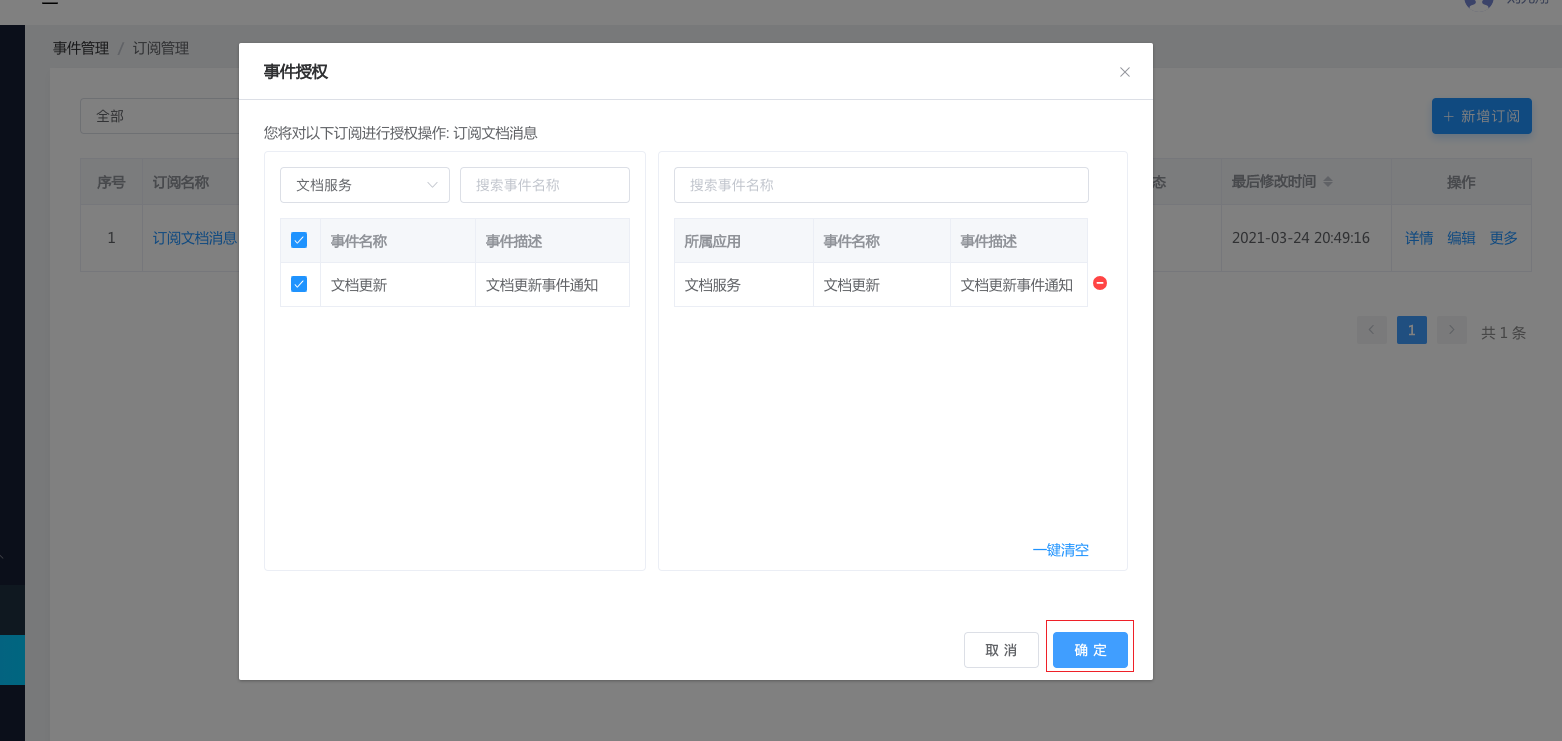Toggle the select-all checkbox in event table header
The height and width of the screenshot is (741, 1562).
[299, 240]
